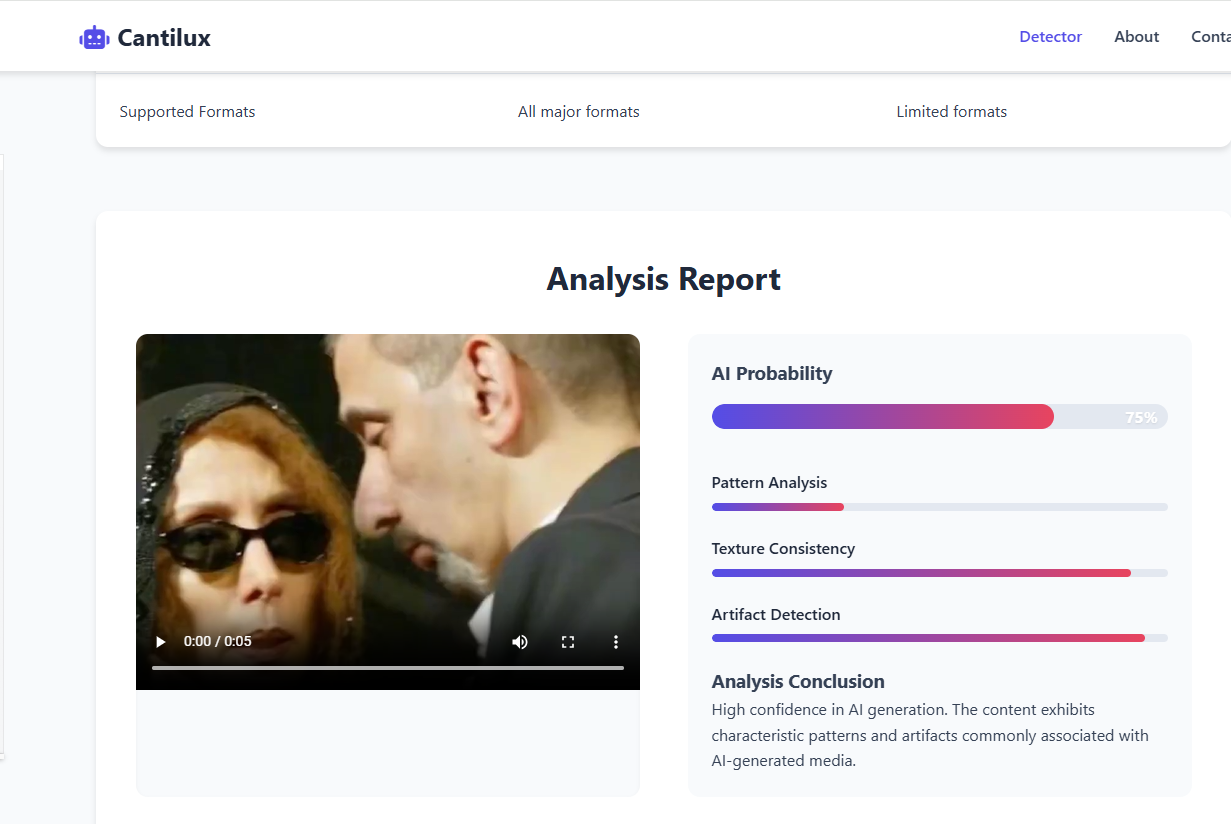Click the Cantilux robot logo icon

[x=94, y=38]
